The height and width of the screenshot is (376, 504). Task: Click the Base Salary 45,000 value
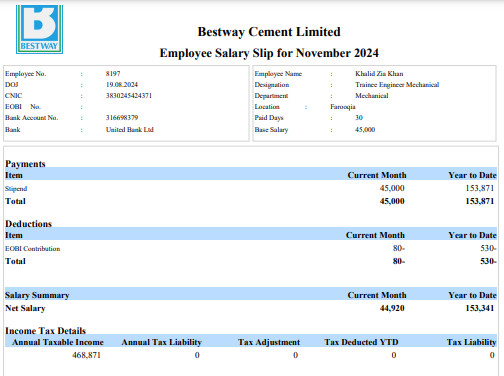(365, 130)
